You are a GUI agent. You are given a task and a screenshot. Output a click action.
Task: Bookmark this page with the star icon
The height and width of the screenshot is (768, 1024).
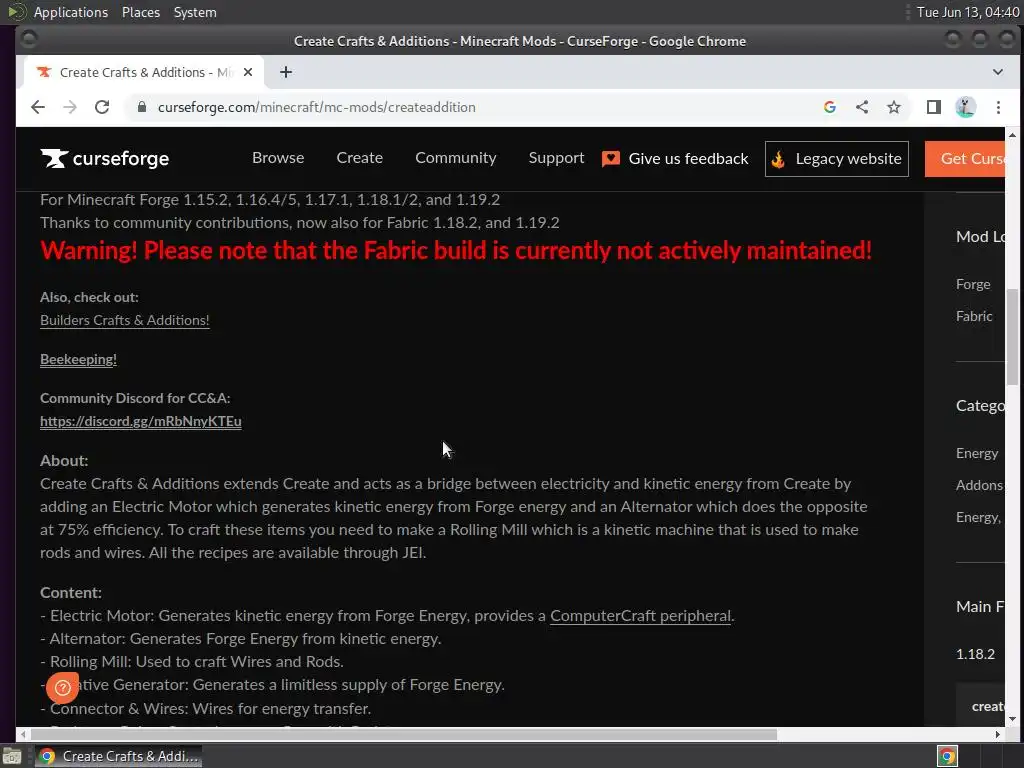[x=894, y=107]
